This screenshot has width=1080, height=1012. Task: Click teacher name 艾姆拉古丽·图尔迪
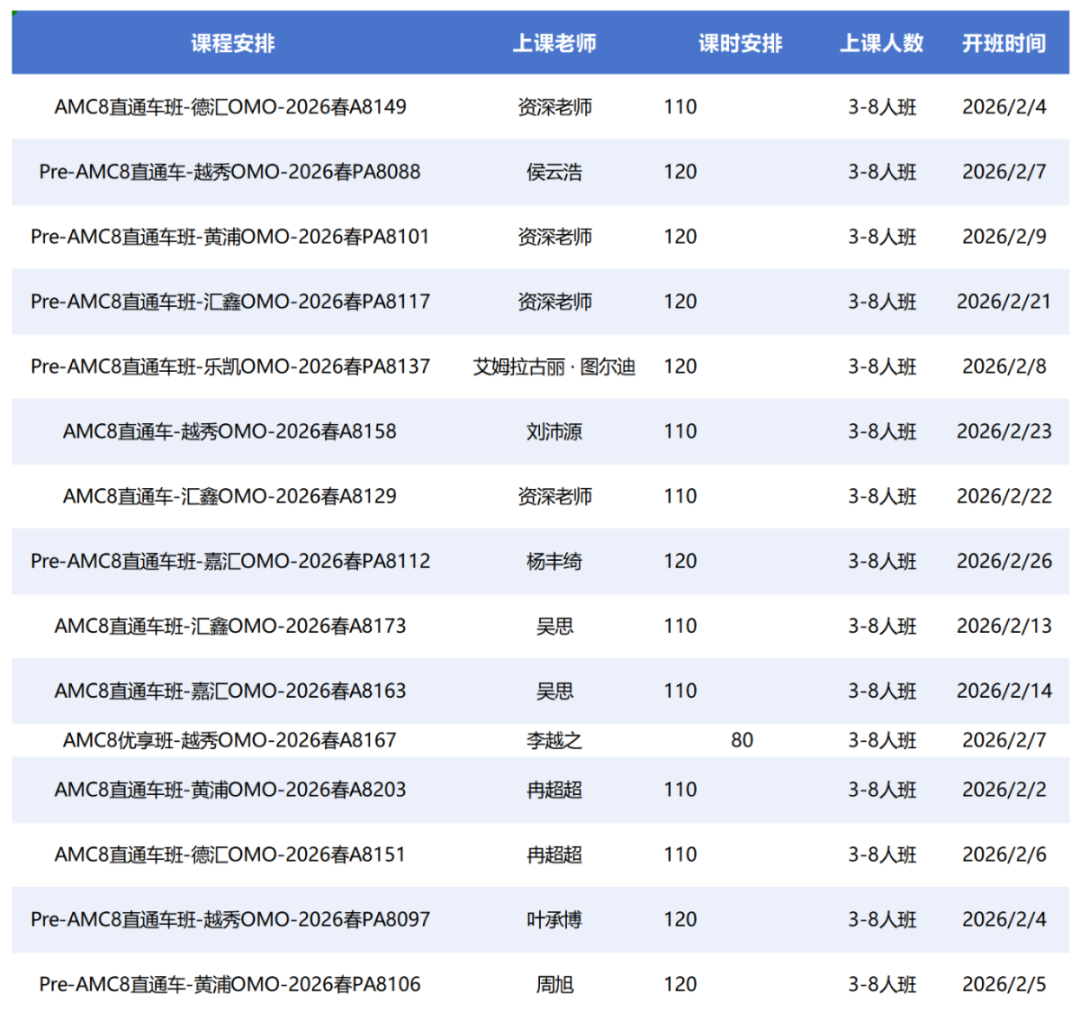click(x=556, y=367)
